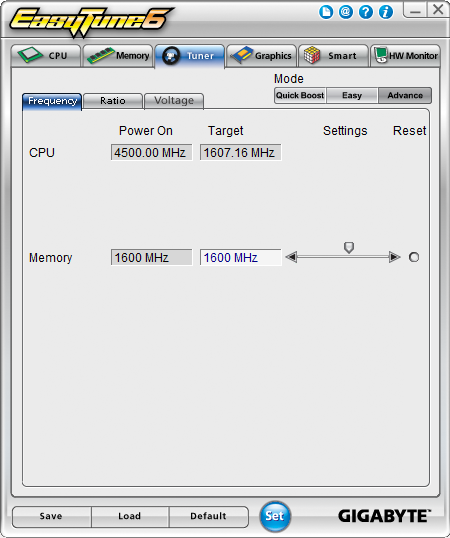Click the Memory Target 1600 MHz field
The height and width of the screenshot is (538, 450).
click(240, 257)
